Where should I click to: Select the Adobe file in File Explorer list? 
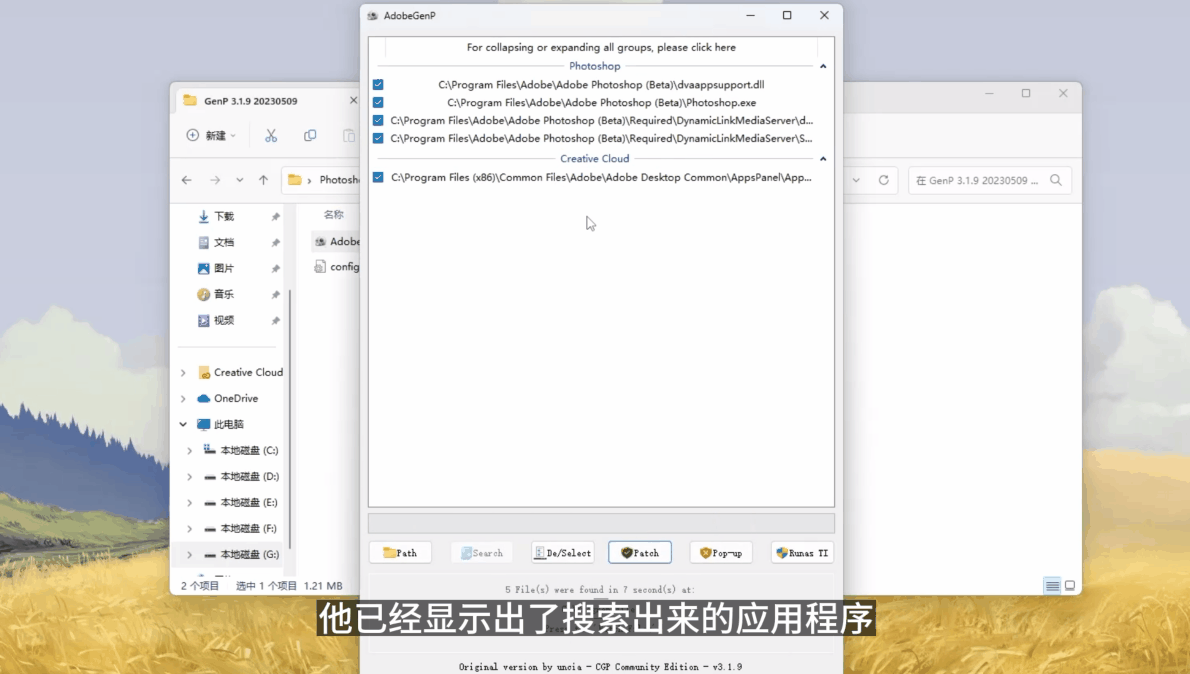[x=336, y=241]
